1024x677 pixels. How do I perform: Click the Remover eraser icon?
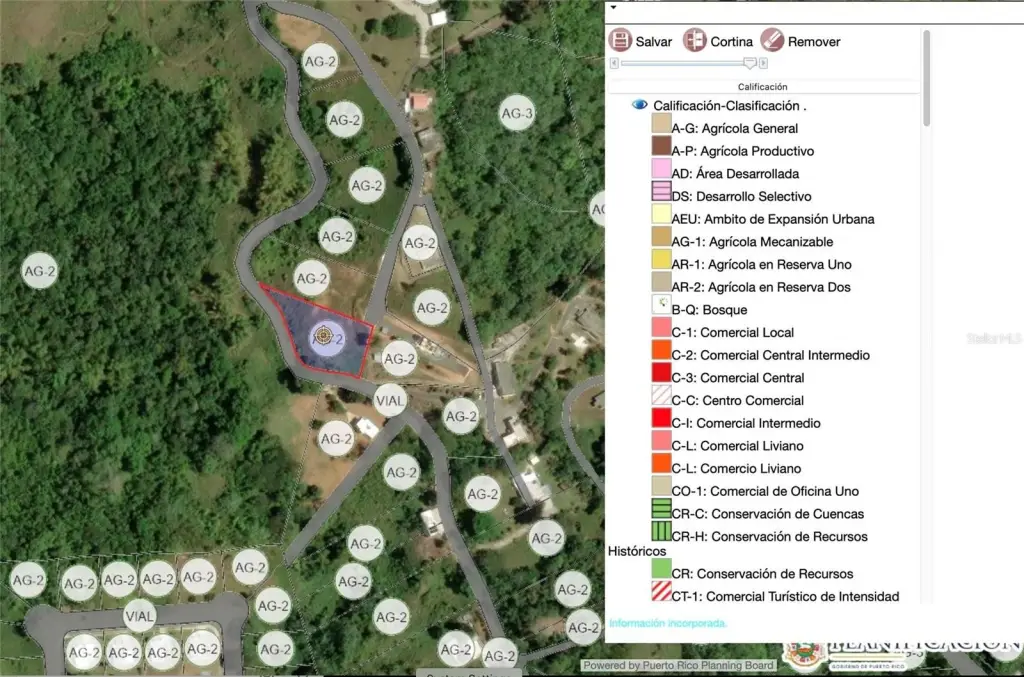click(772, 41)
